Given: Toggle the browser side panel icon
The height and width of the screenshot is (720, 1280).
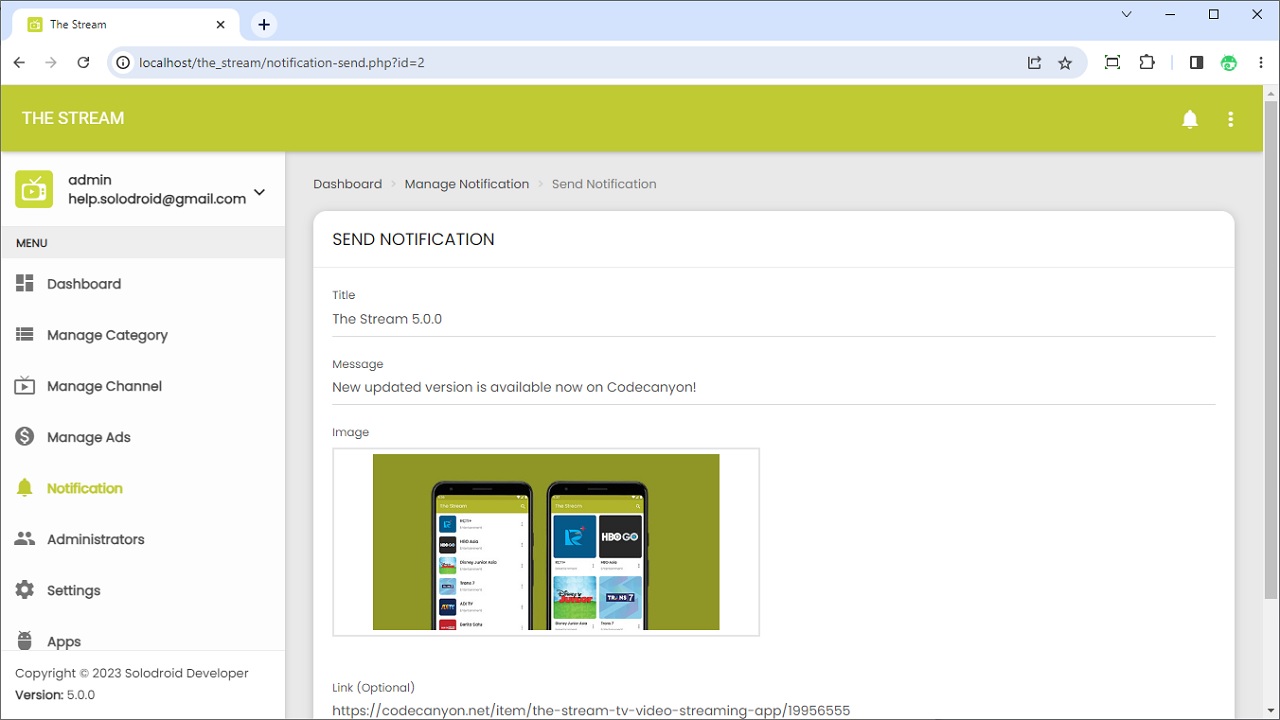Looking at the screenshot, I should 1196,62.
